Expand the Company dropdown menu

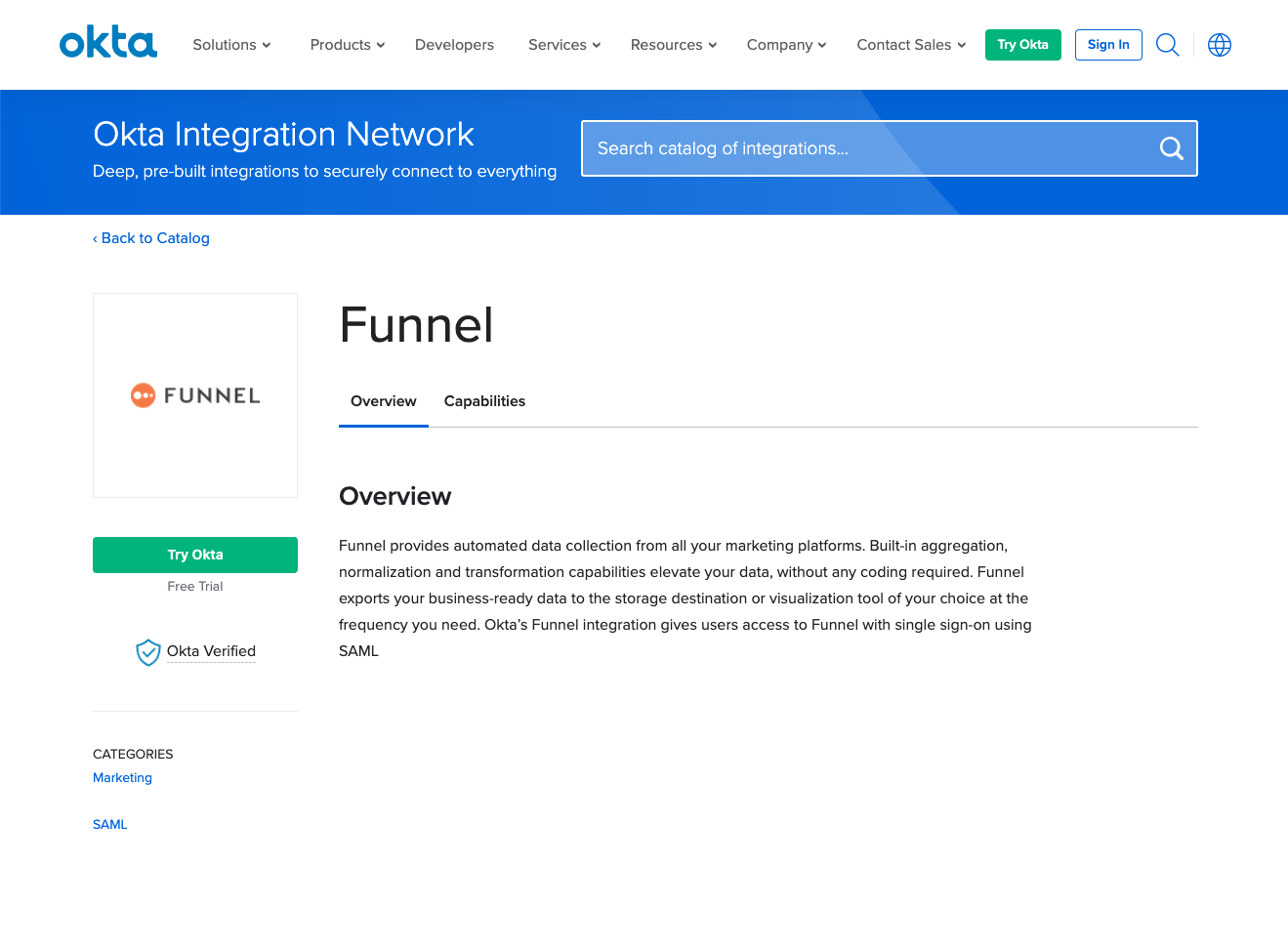tap(786, 45)
